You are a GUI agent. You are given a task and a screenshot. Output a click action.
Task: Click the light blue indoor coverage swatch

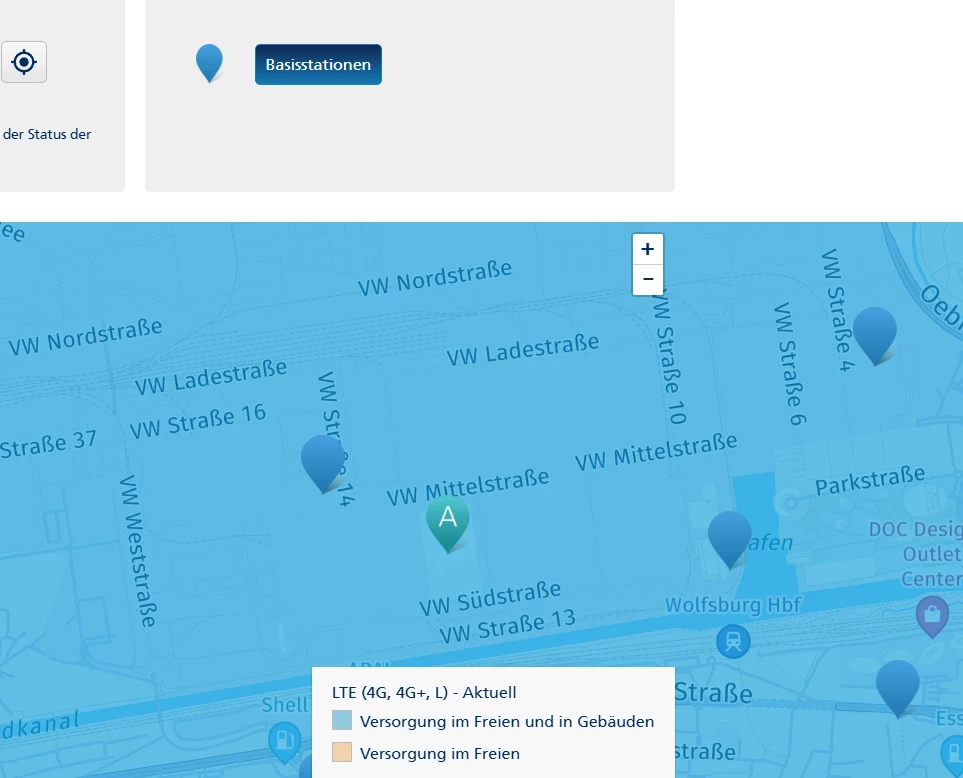342,720
